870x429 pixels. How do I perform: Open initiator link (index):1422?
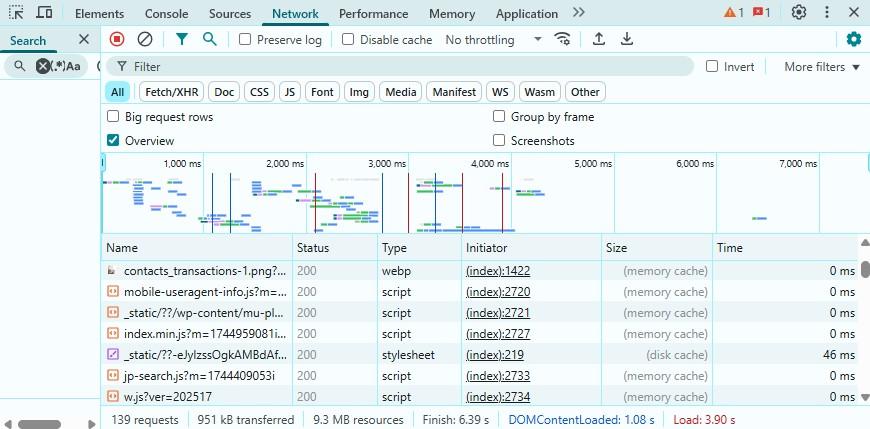point(498,271)
